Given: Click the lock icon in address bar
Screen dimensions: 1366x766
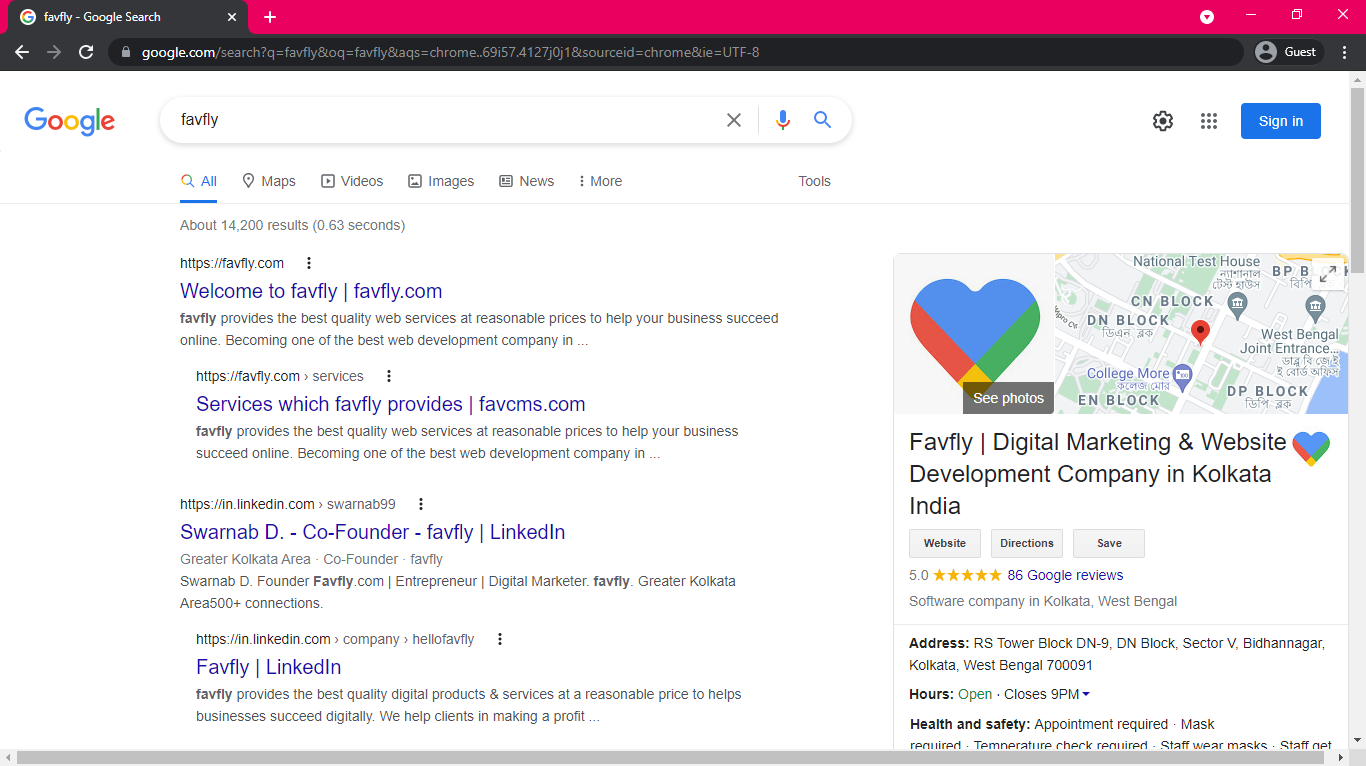Looking at the screenshot, I should [x=125, y=52].
